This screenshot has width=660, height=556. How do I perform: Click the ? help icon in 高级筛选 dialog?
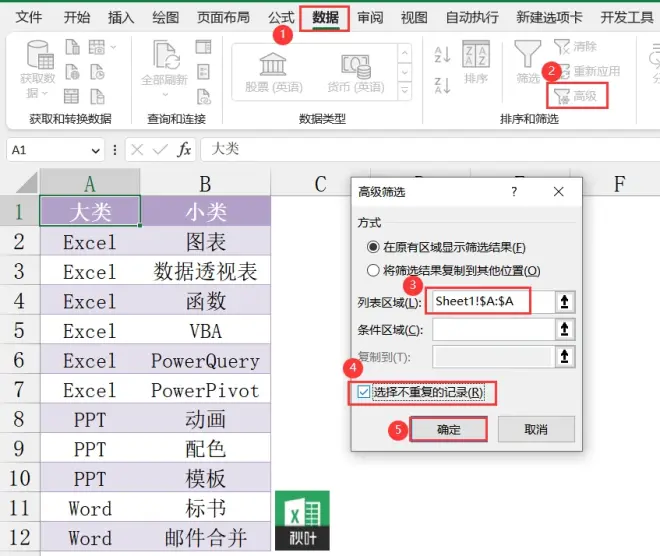(x=514, y=192)
